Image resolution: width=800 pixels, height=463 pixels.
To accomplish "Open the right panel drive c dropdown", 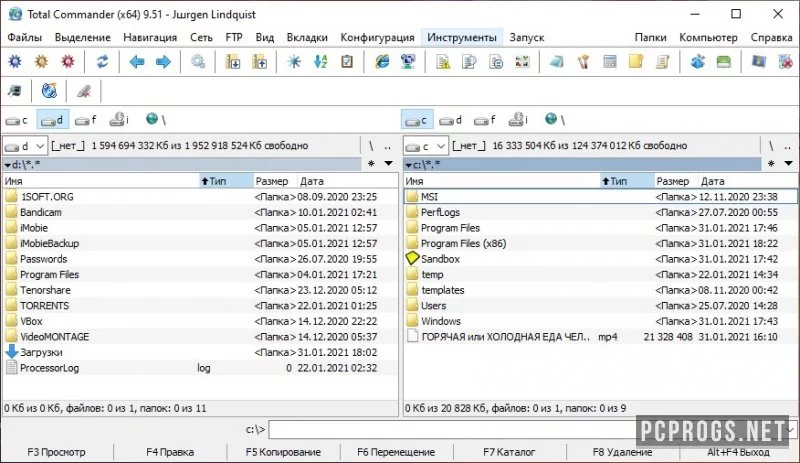I will coord(426,146).
